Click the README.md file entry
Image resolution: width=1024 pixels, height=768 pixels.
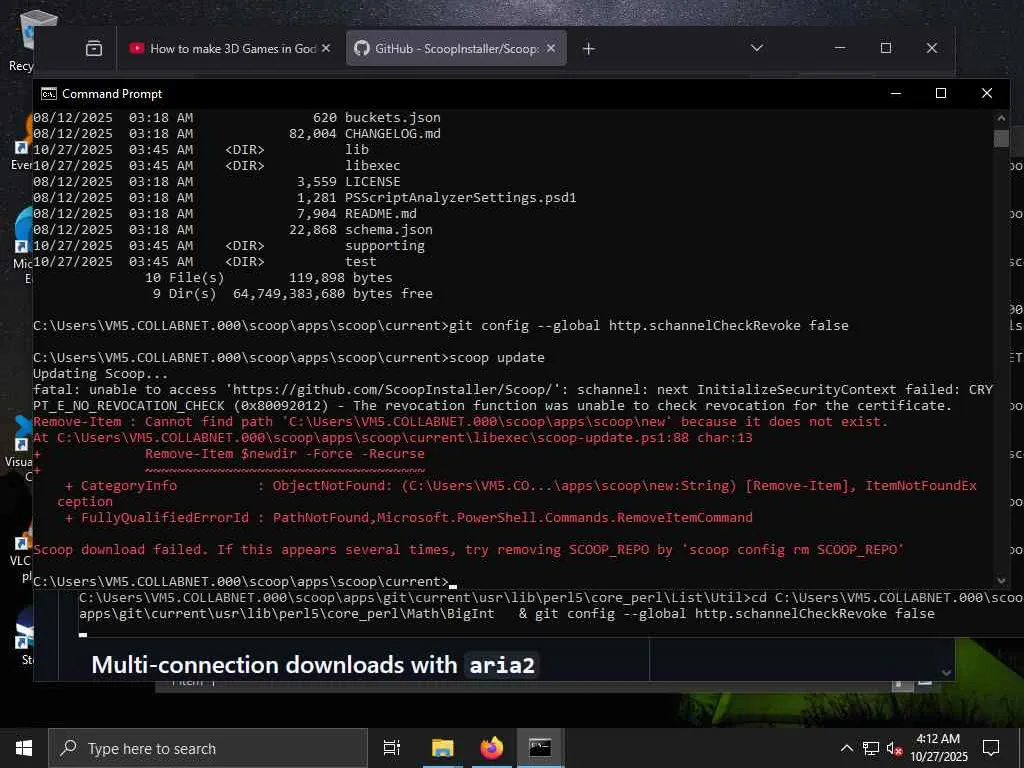(x=381, y=214)
